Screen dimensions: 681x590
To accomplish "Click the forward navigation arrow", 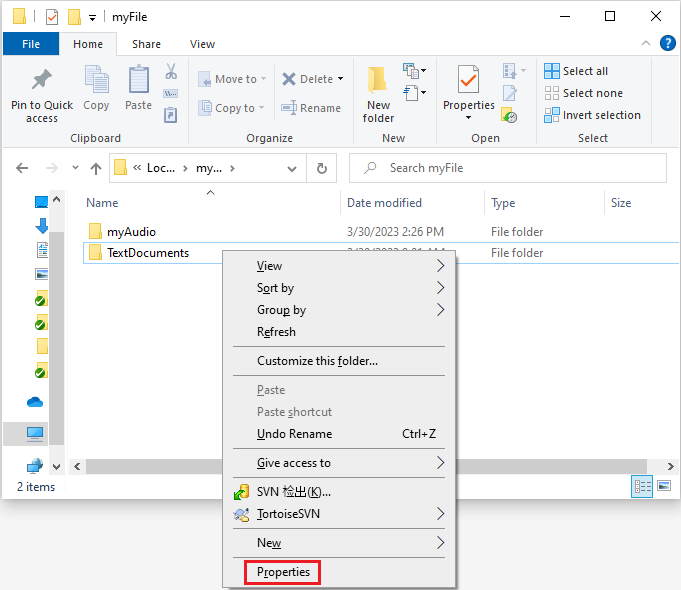I will tap(52, 168).
